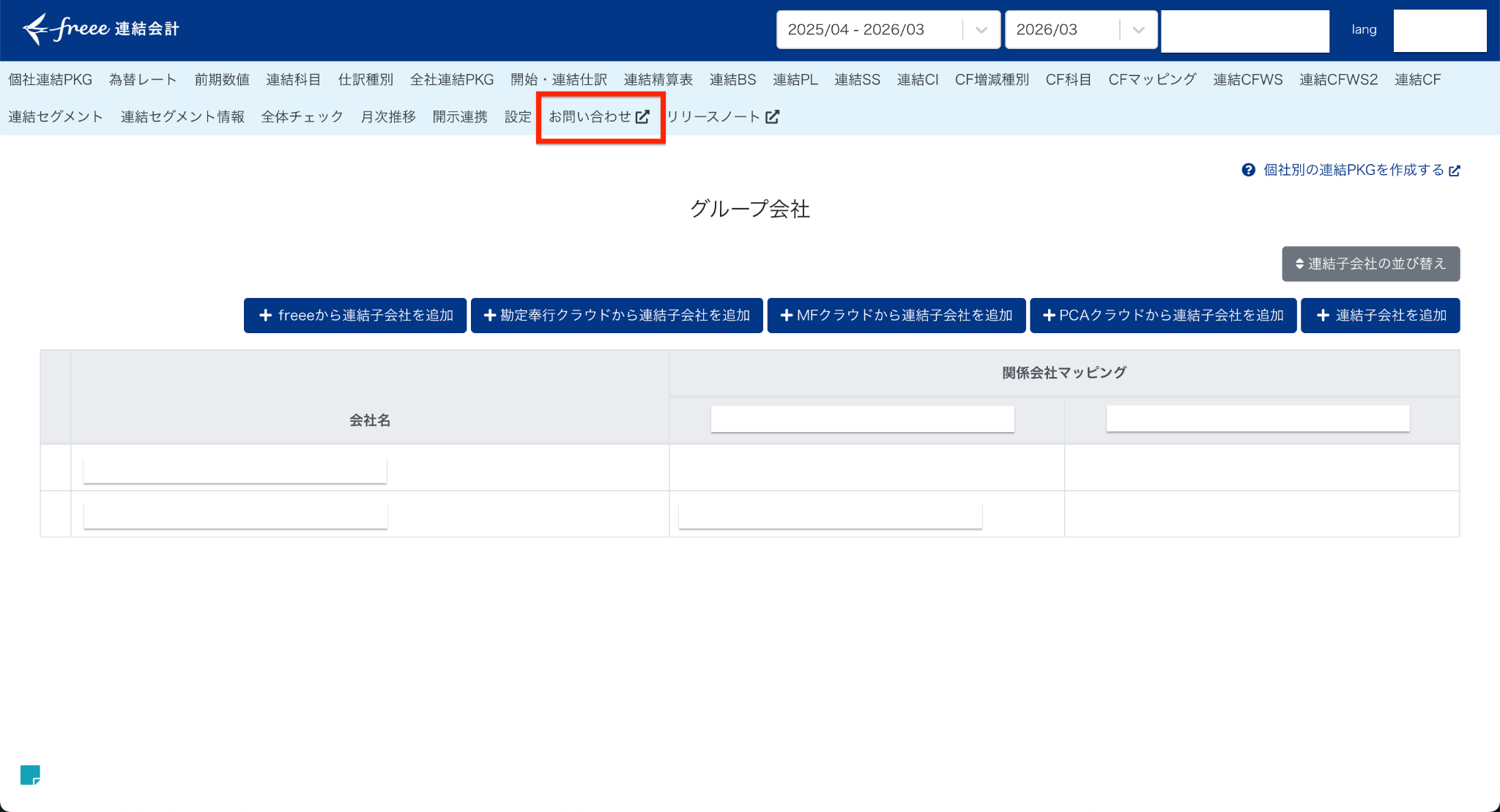Click the plain 連結子会社を追加 button
1500x812 pixels.
(1381, 316)
